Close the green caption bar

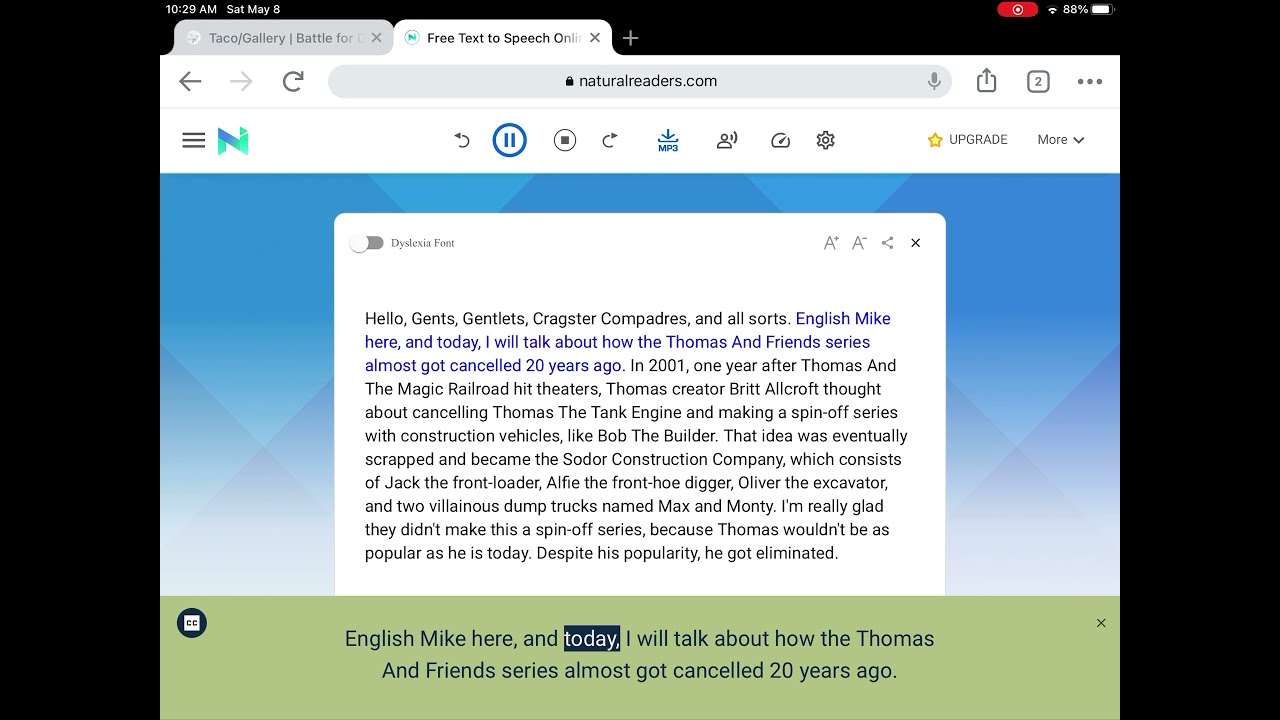[1101, 623]
